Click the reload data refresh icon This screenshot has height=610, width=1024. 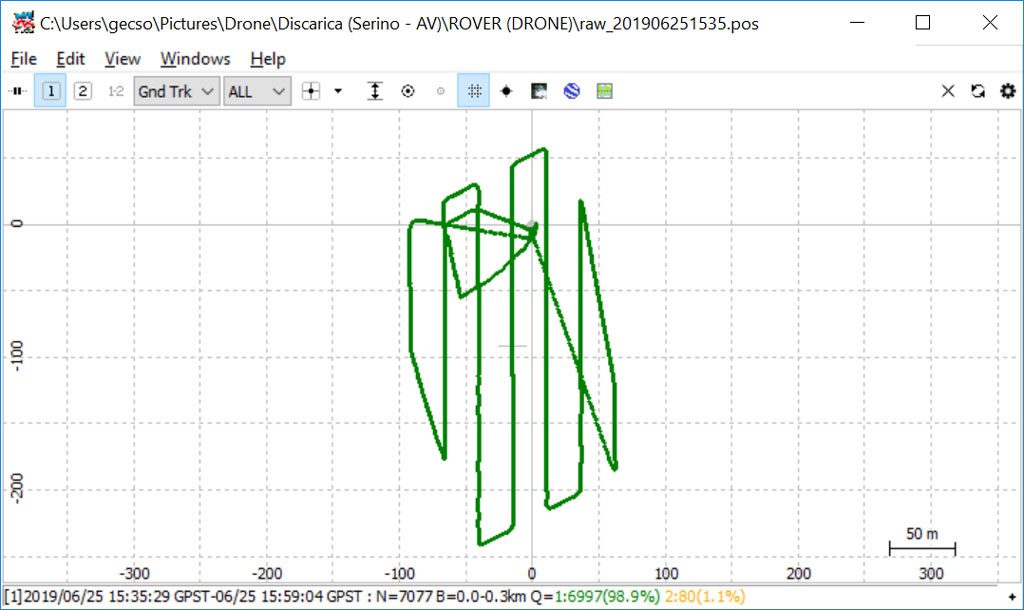point(978,91)
